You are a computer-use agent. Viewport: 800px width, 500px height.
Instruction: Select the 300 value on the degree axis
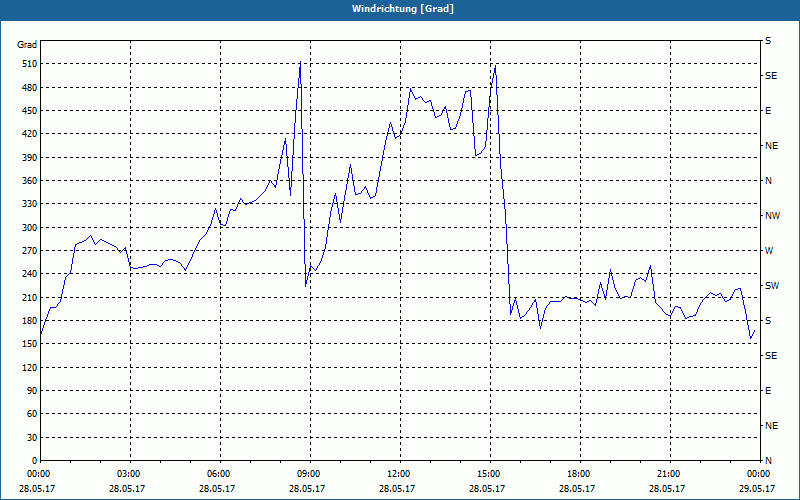[x=30, y=228]
